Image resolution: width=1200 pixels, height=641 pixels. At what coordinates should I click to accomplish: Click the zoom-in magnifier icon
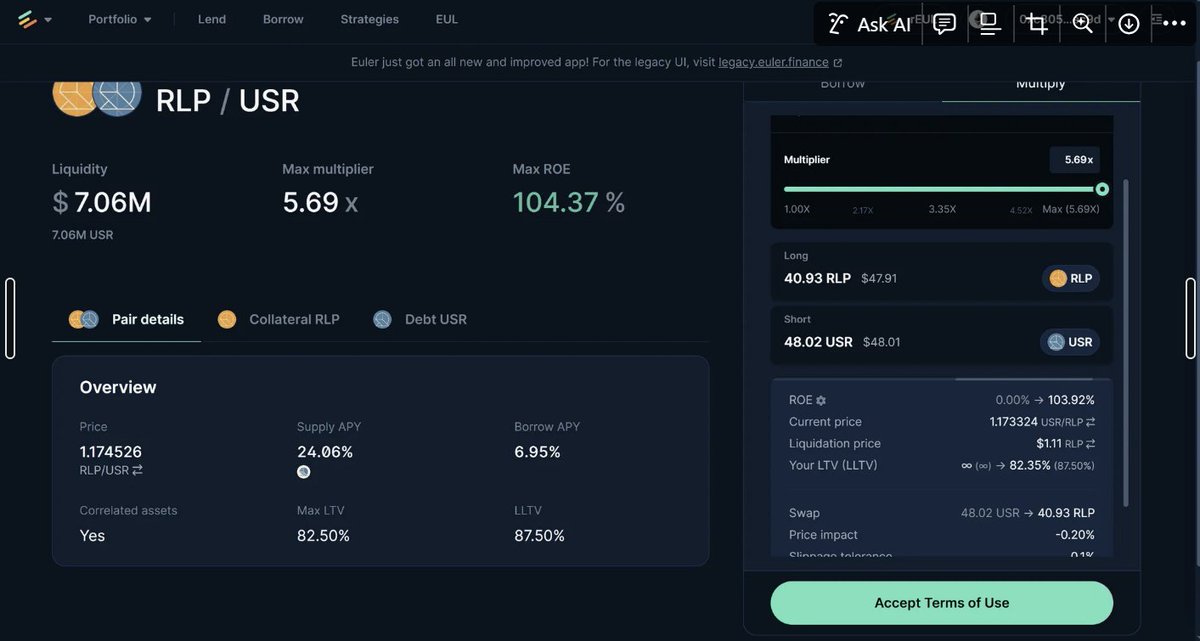1083,24
